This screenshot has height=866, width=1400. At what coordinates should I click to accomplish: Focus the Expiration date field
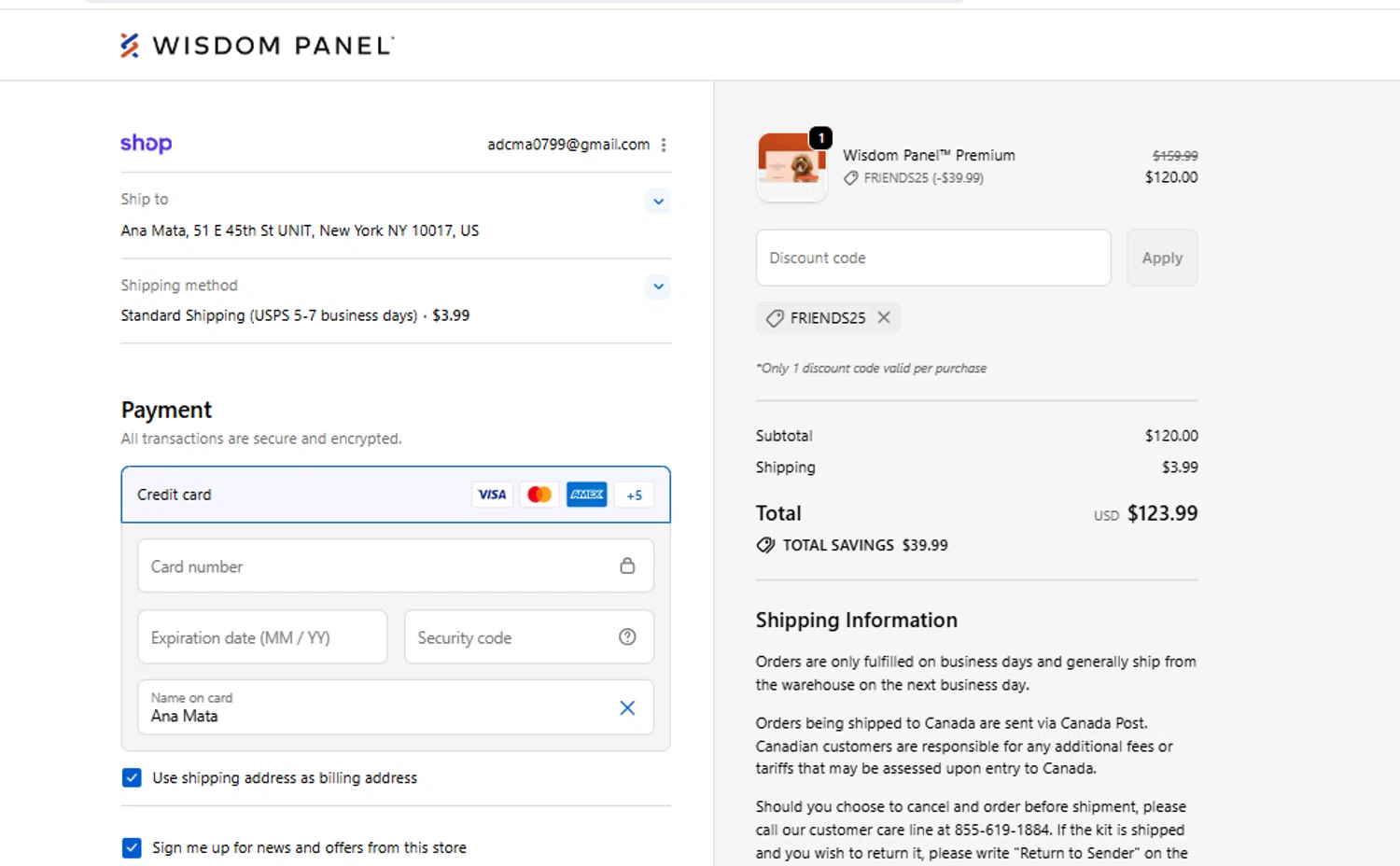point(262,637)
